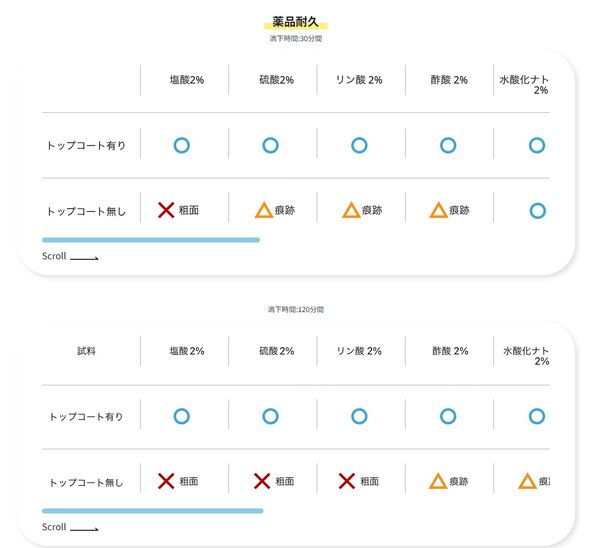The image size is (600, 548).
Task: Click the 酢酸 2% header in the 30分間 table
Action: [449, 80]
